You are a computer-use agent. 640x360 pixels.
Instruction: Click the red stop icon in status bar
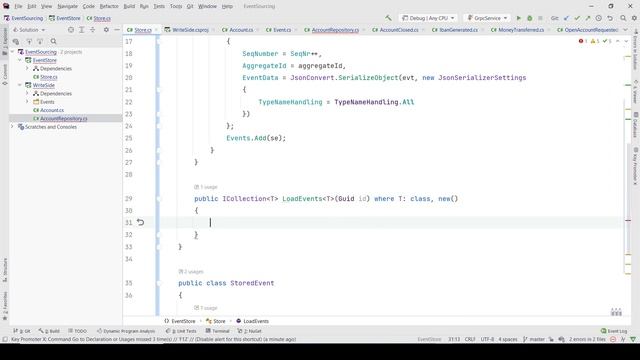coord(613,339)
